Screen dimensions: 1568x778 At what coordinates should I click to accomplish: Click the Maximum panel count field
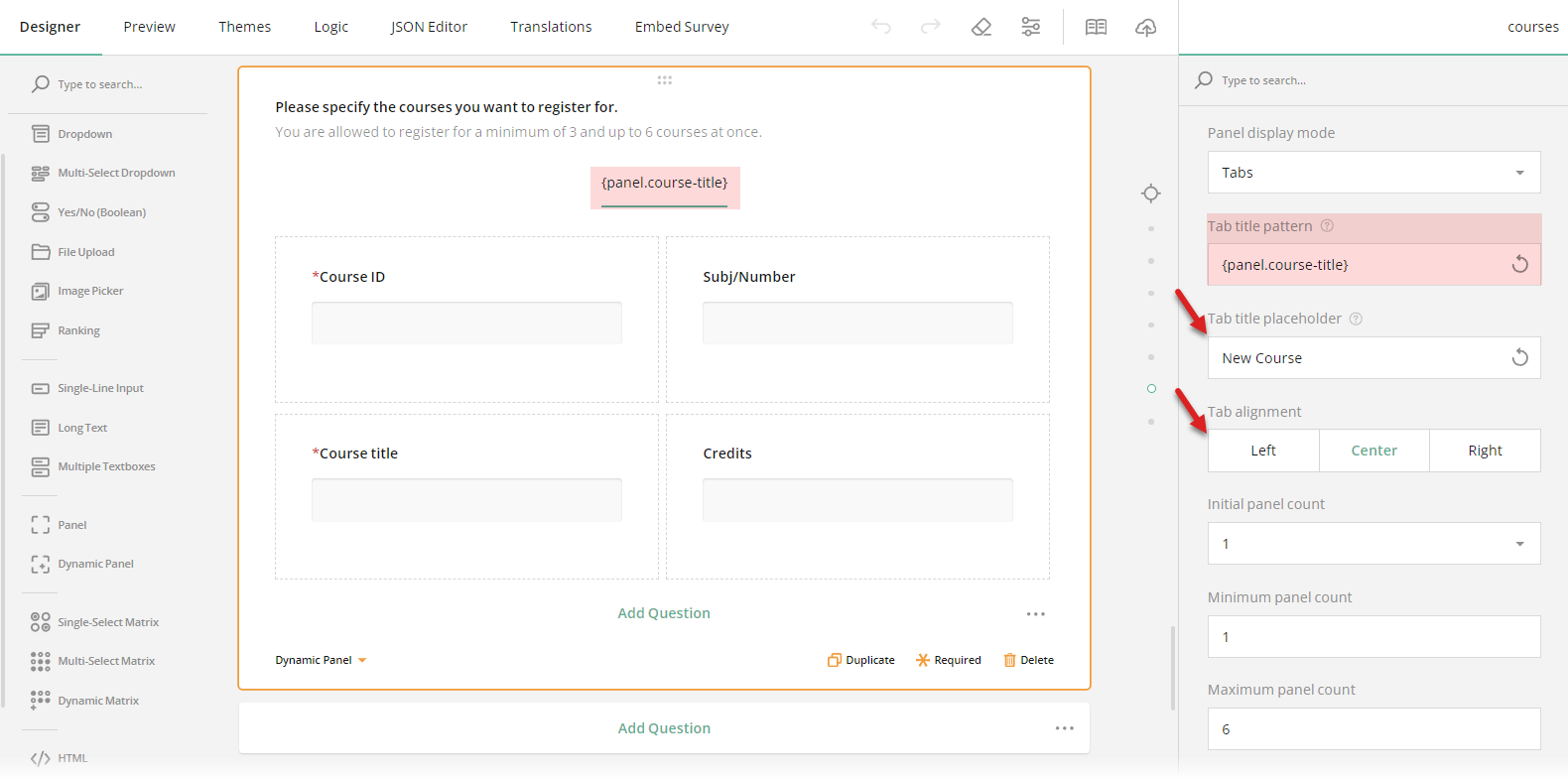1374,729
